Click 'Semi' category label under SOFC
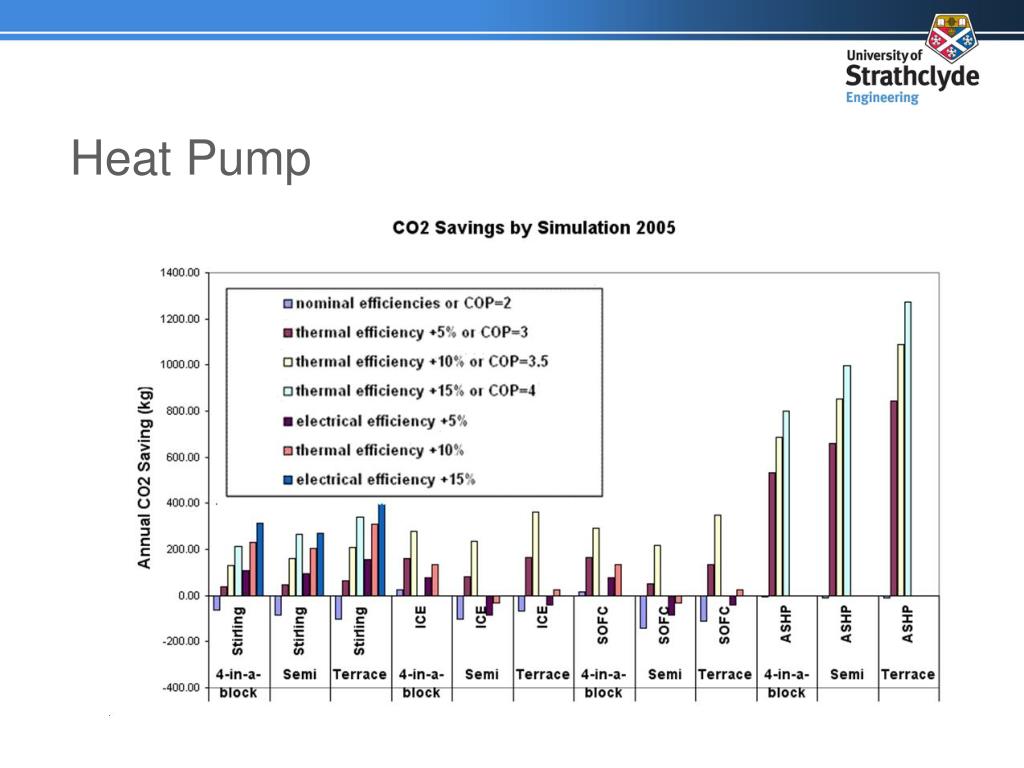Viewport: 1024px width, 768px height. click(665, 675)
